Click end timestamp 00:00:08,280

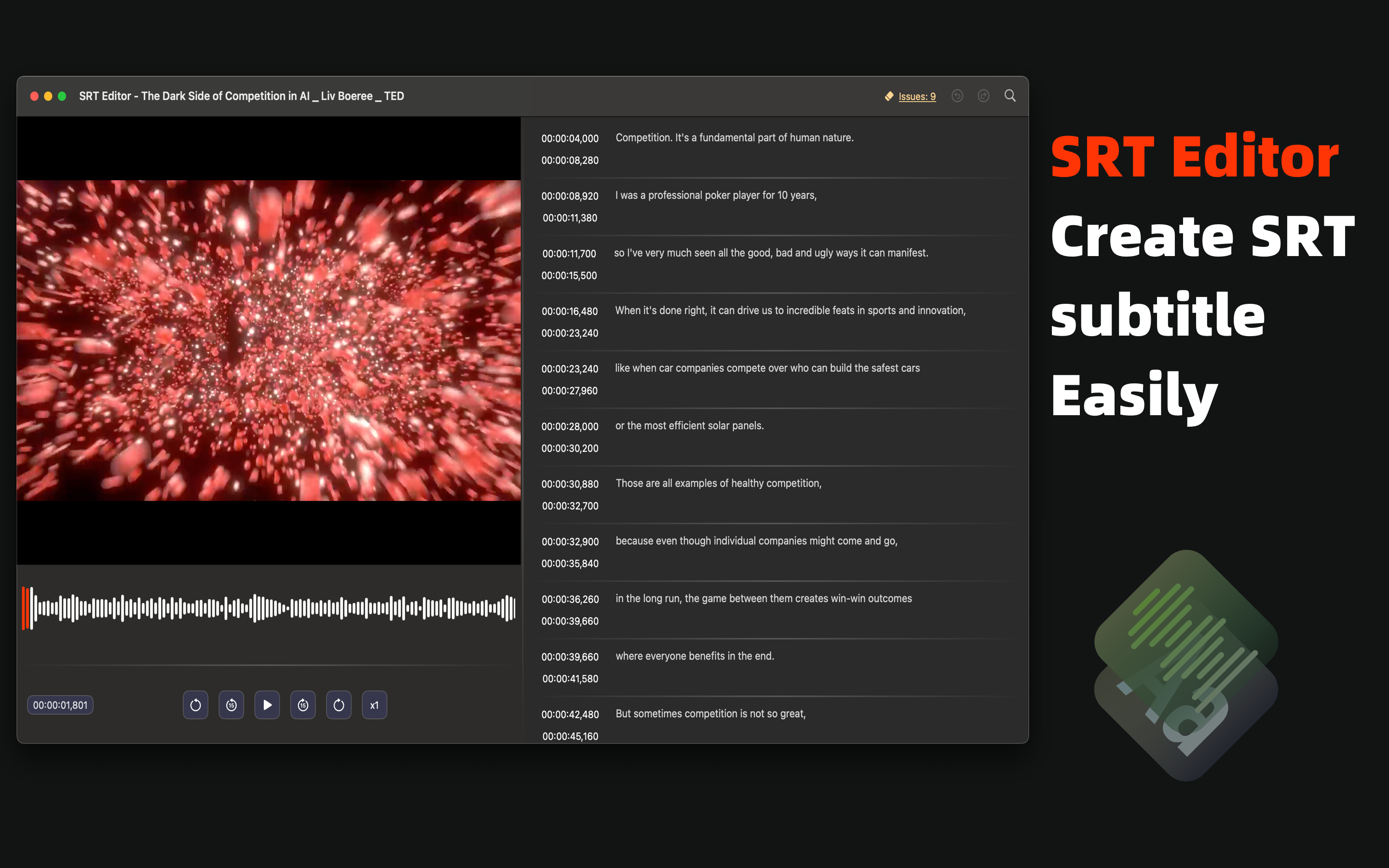570,161
